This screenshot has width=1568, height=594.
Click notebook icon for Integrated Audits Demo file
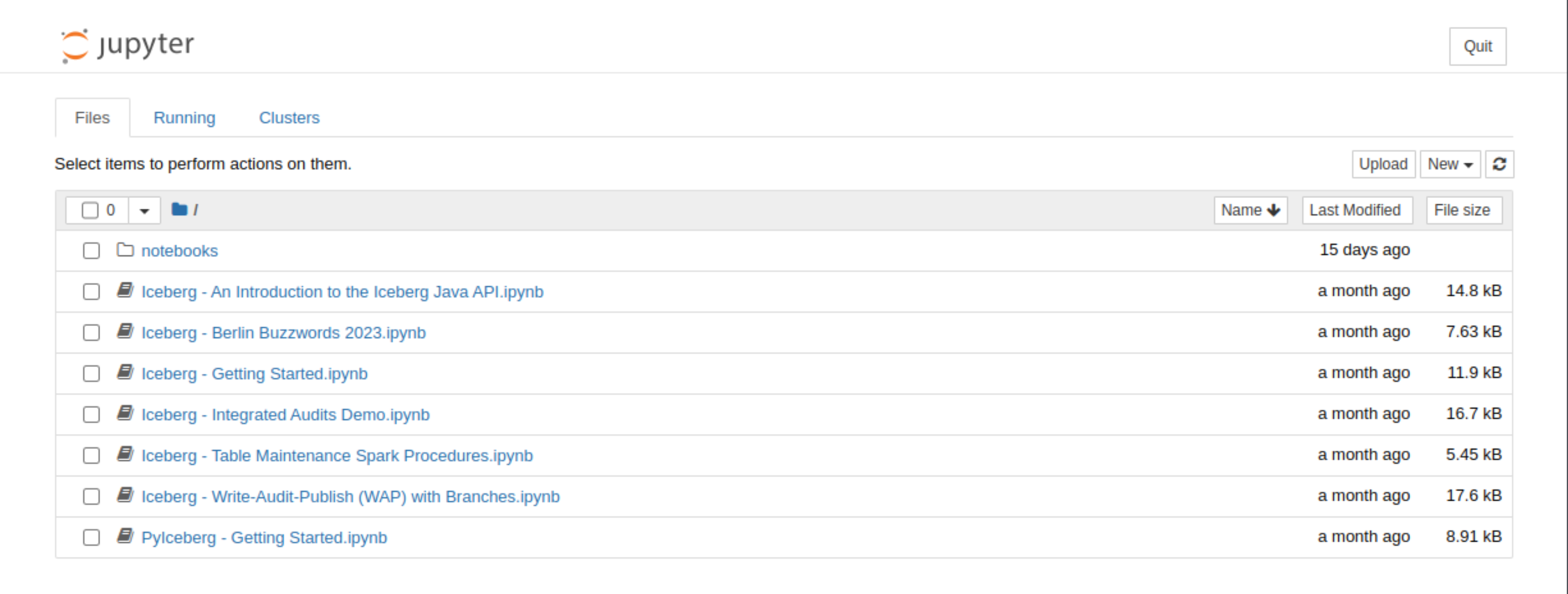pos(125,413)
